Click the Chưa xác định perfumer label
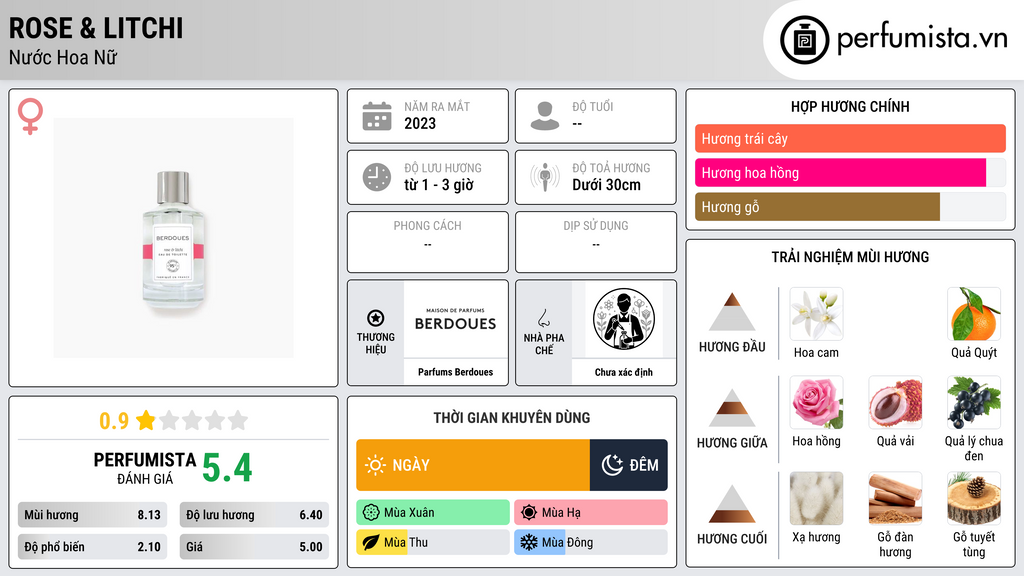1024x576 pixels. pos(624,372)
